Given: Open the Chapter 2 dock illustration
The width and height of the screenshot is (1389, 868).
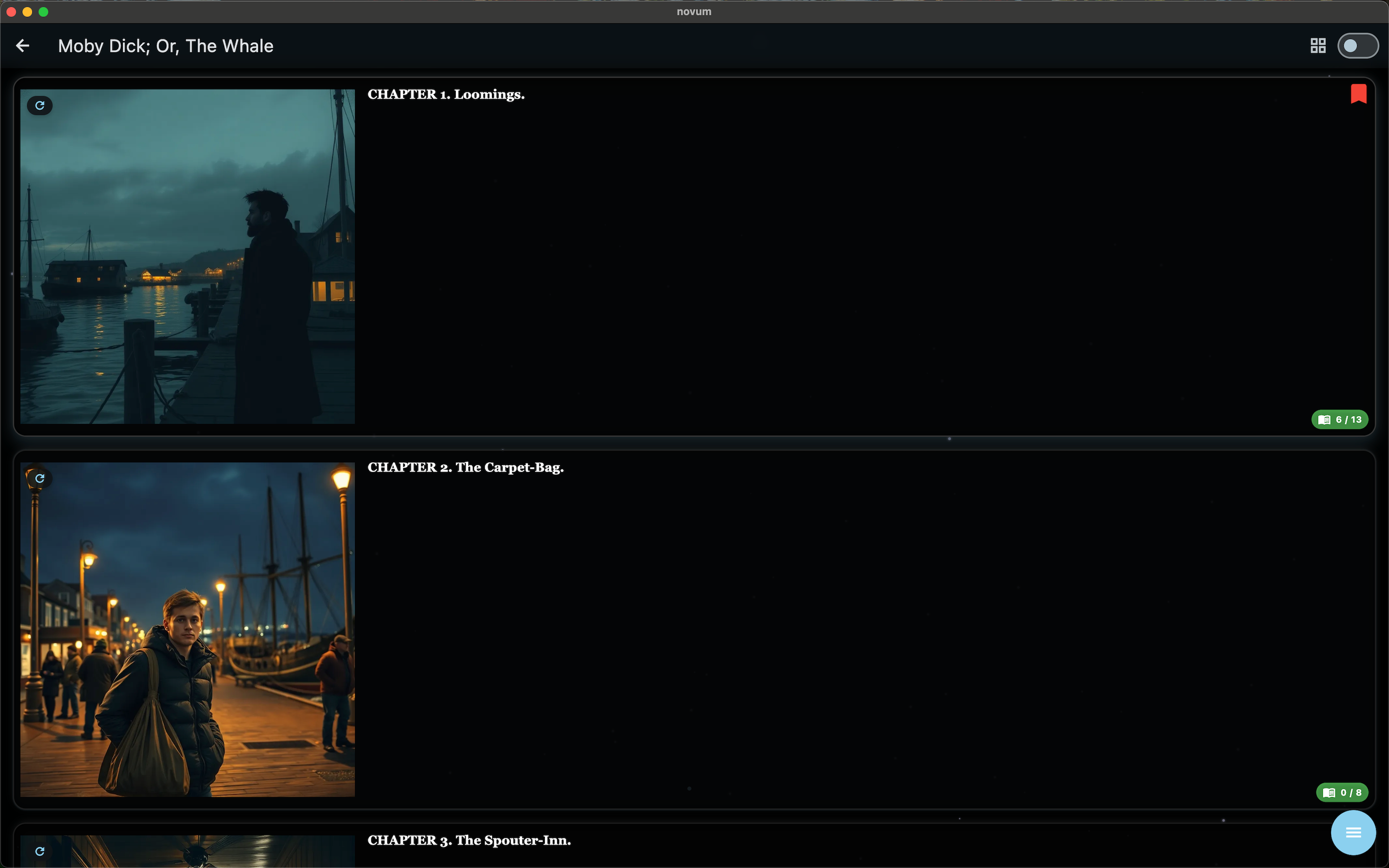Looking at the screenshot, I should (x=188, y=630).
